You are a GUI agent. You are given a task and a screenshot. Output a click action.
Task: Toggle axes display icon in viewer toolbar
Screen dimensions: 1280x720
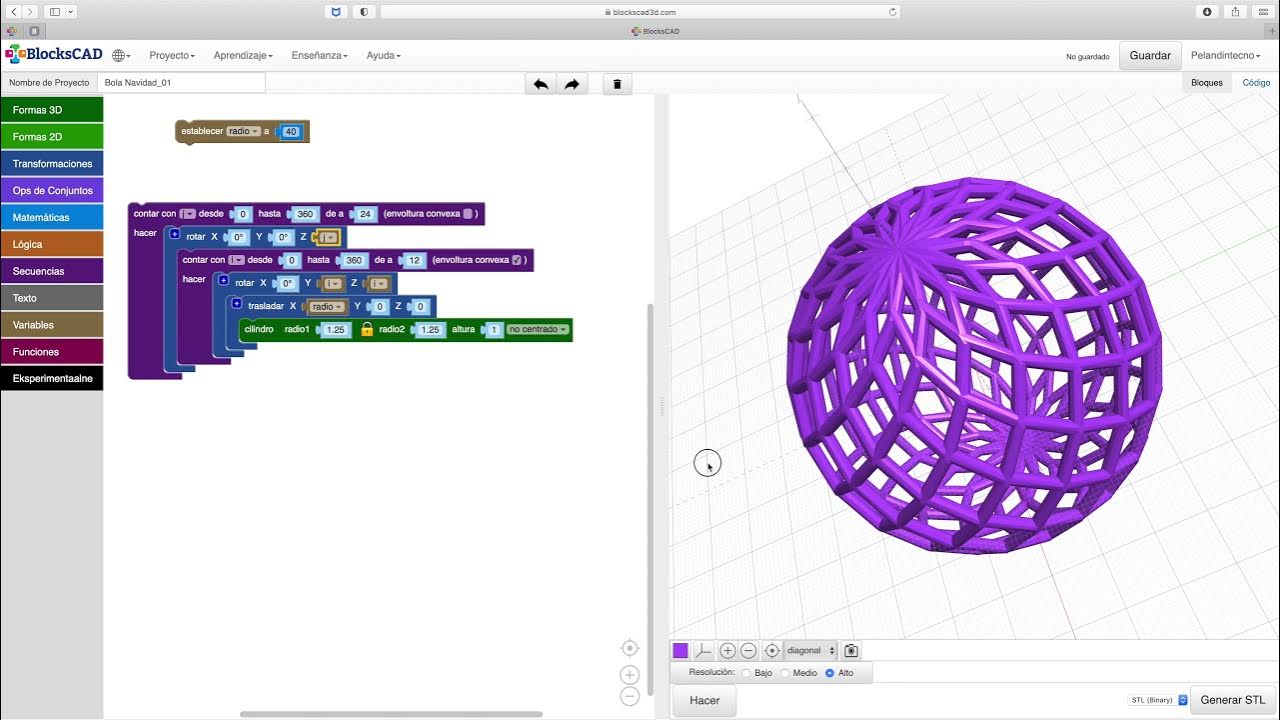704,650
